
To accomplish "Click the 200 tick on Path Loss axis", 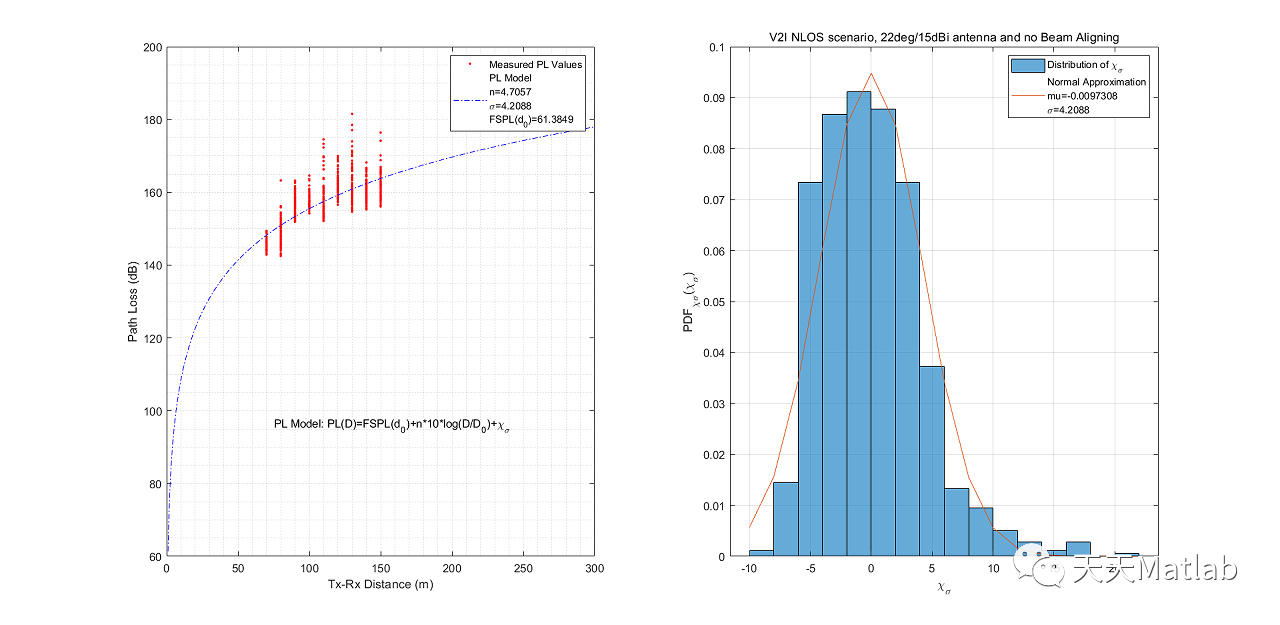I will click(151, 47).
